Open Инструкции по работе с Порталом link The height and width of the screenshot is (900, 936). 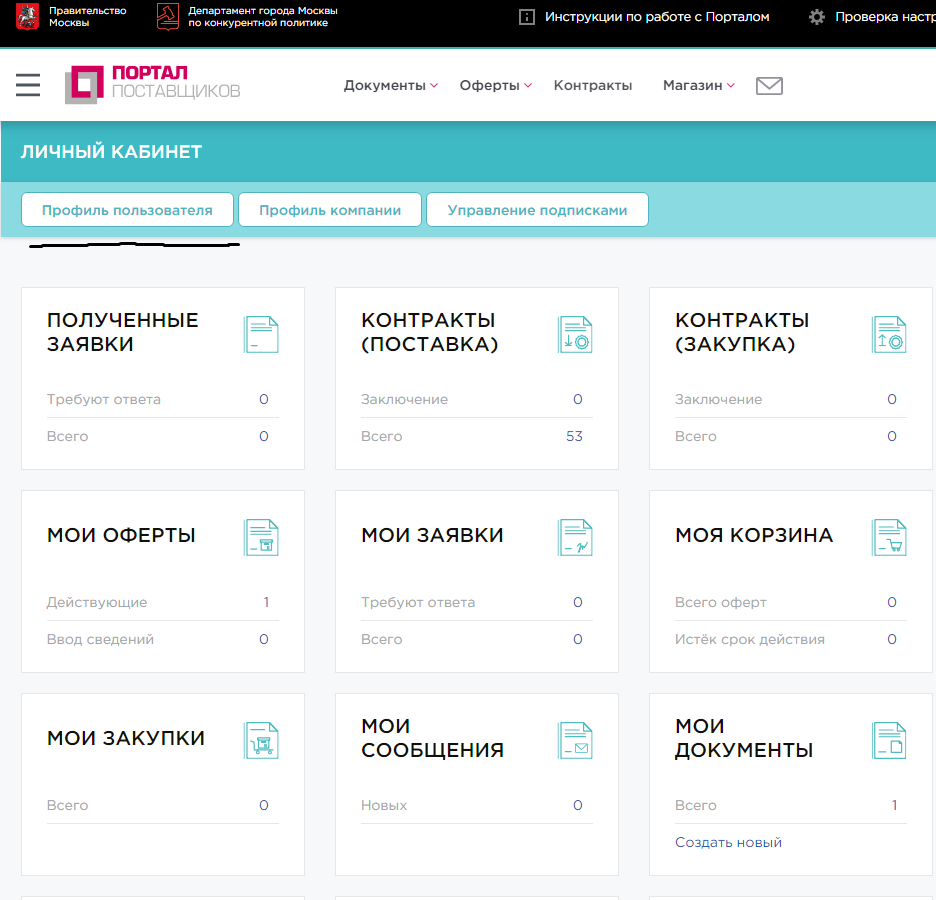click(656, 17)
